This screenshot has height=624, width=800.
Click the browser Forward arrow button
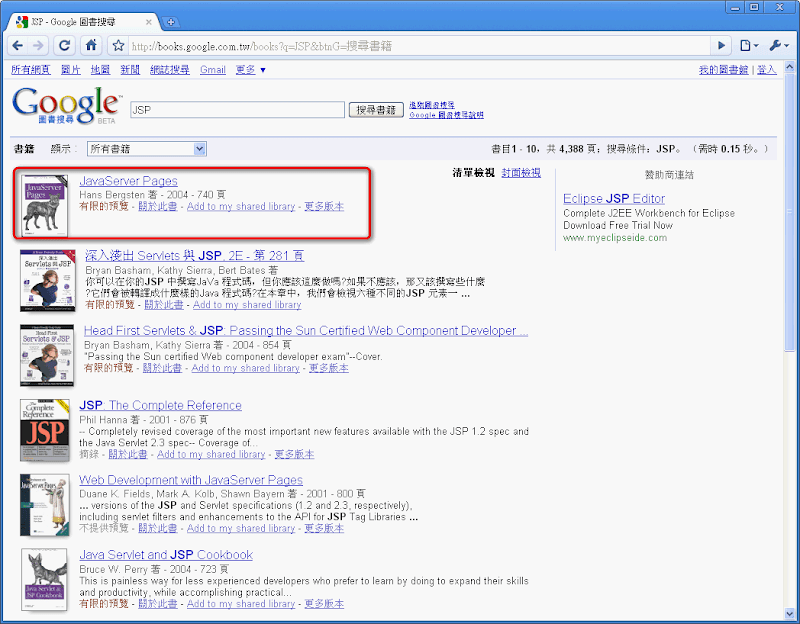[39, 45]
